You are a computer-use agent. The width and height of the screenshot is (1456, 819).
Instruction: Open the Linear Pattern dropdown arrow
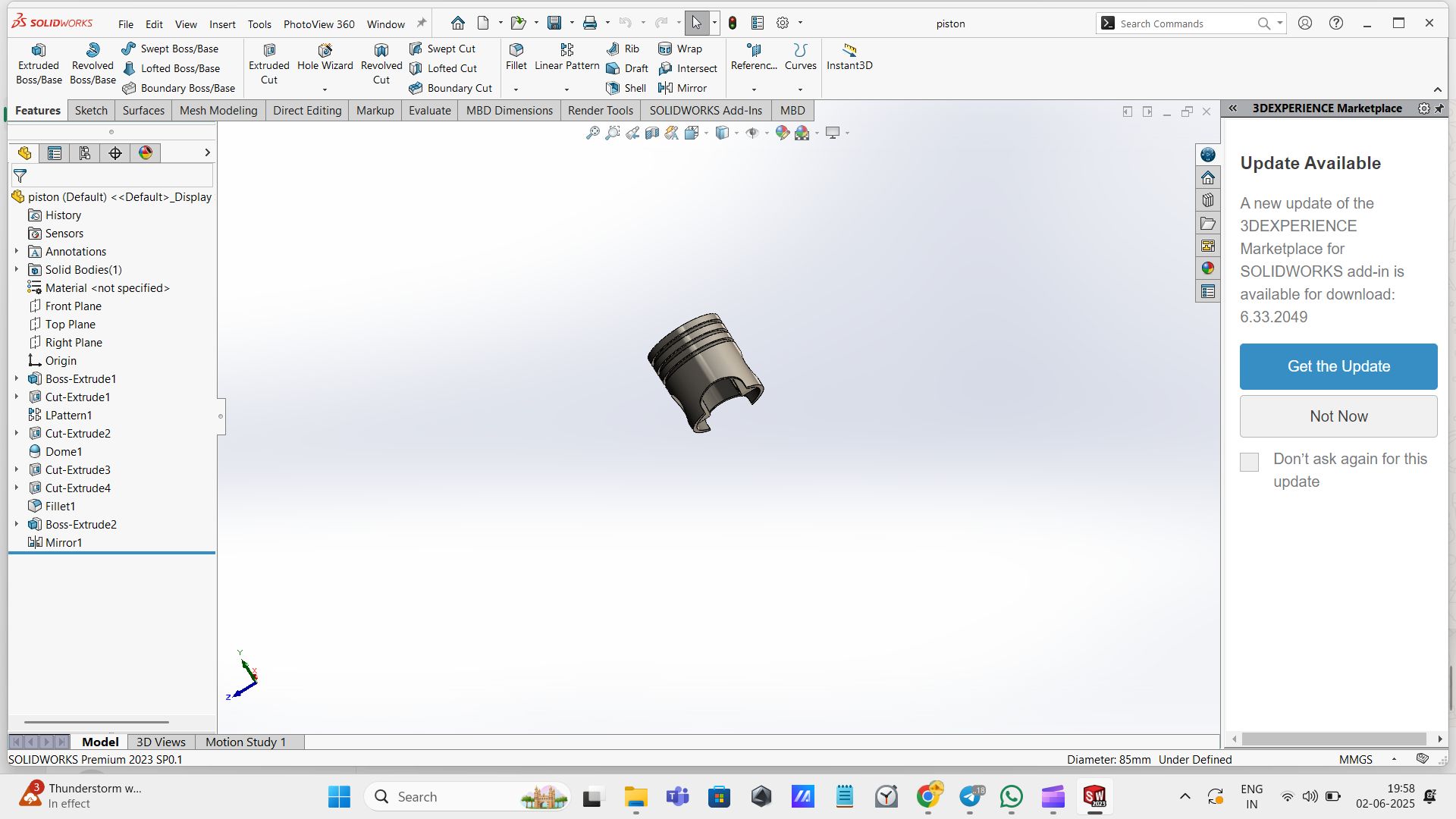[x=566, y=89]
